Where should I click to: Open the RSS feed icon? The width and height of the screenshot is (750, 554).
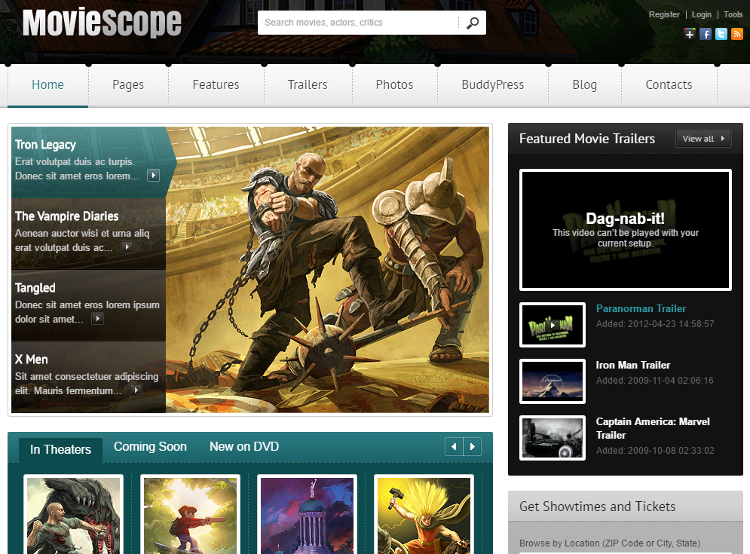point(737,34)
